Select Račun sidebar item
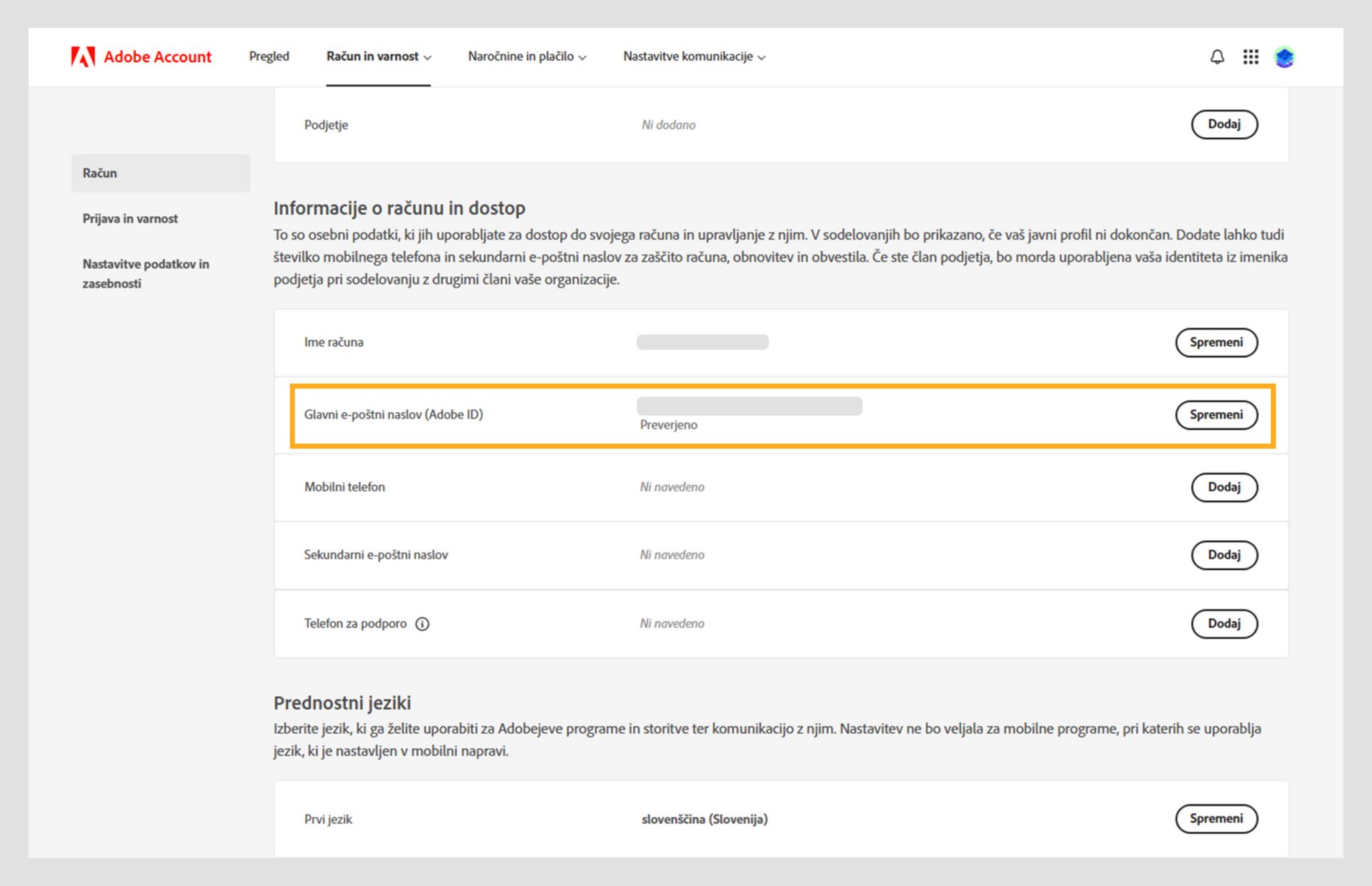Viewport: 1372px width, 886px height. pos(100,173)
